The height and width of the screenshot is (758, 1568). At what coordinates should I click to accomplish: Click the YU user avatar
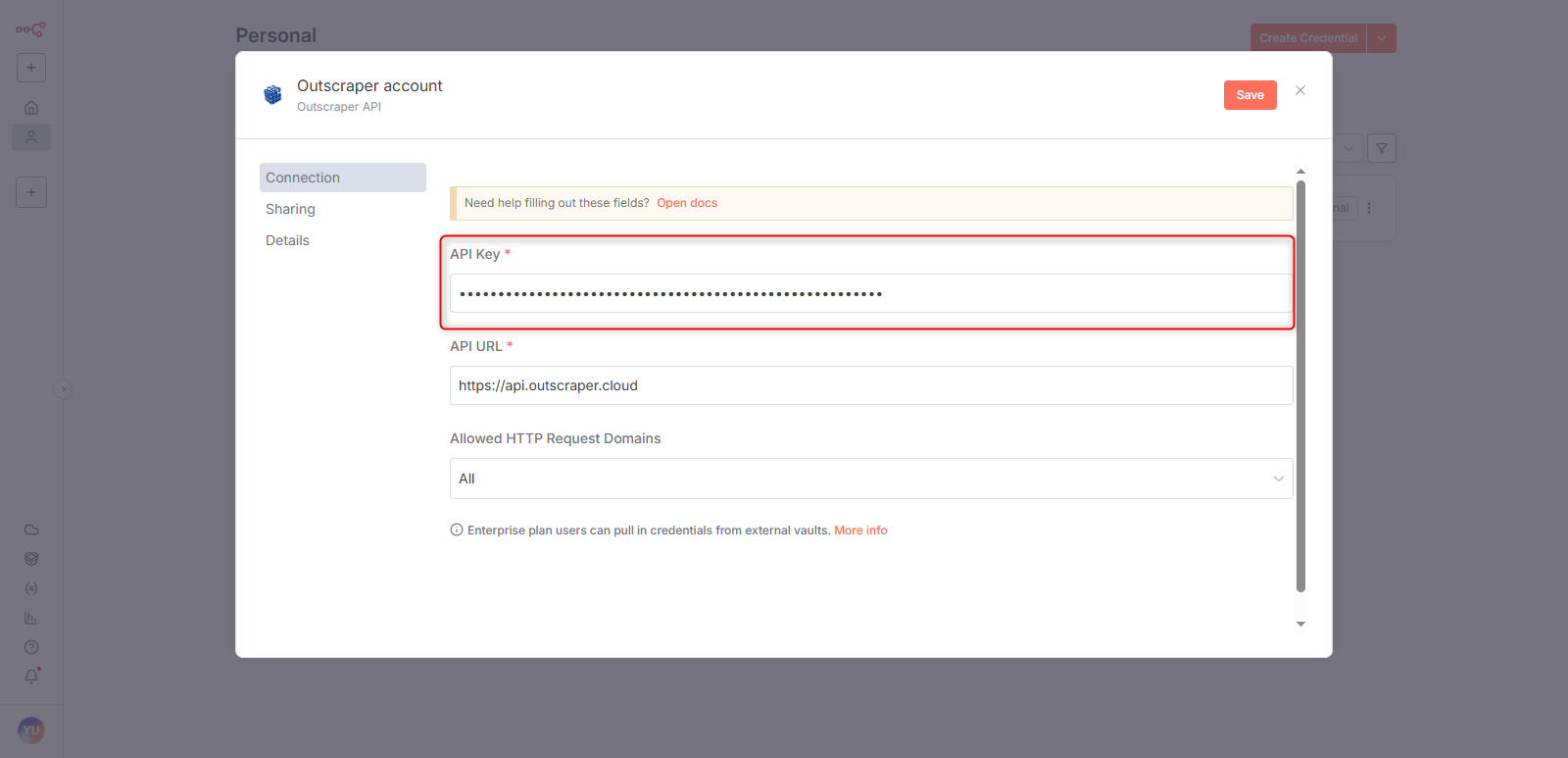[31, 731]
